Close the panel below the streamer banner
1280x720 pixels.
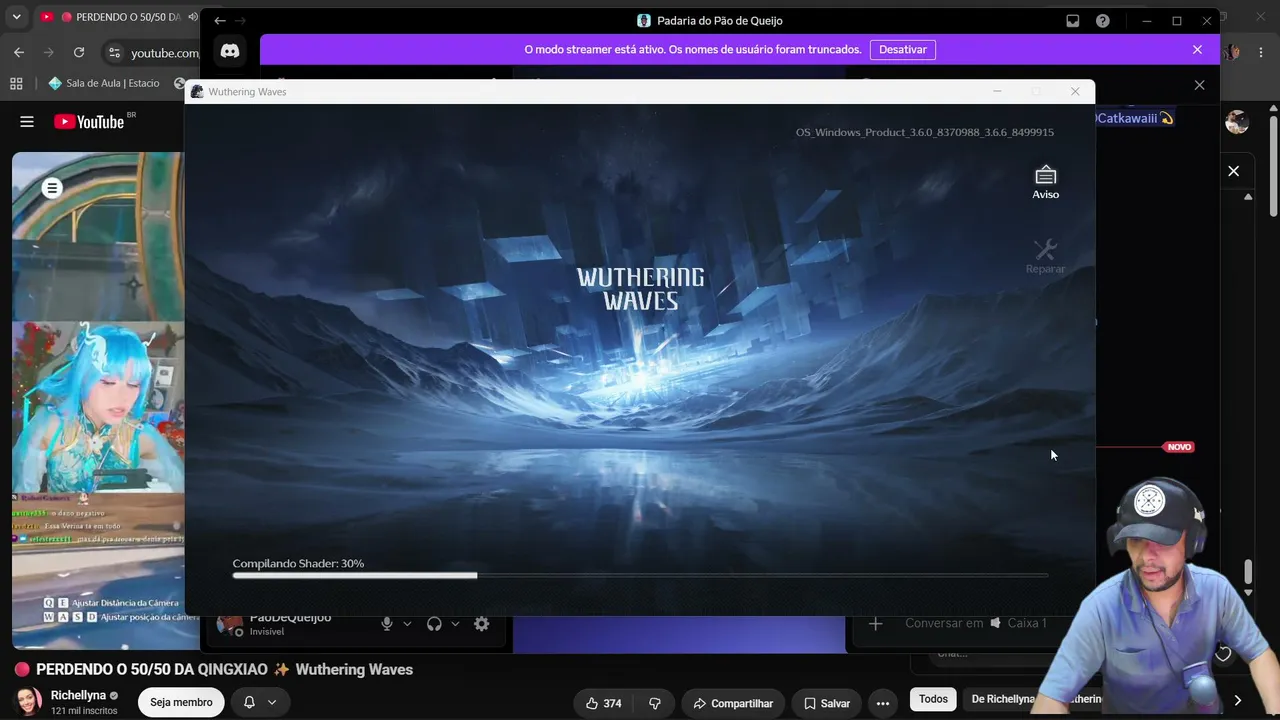click(x=1199, y=85)
